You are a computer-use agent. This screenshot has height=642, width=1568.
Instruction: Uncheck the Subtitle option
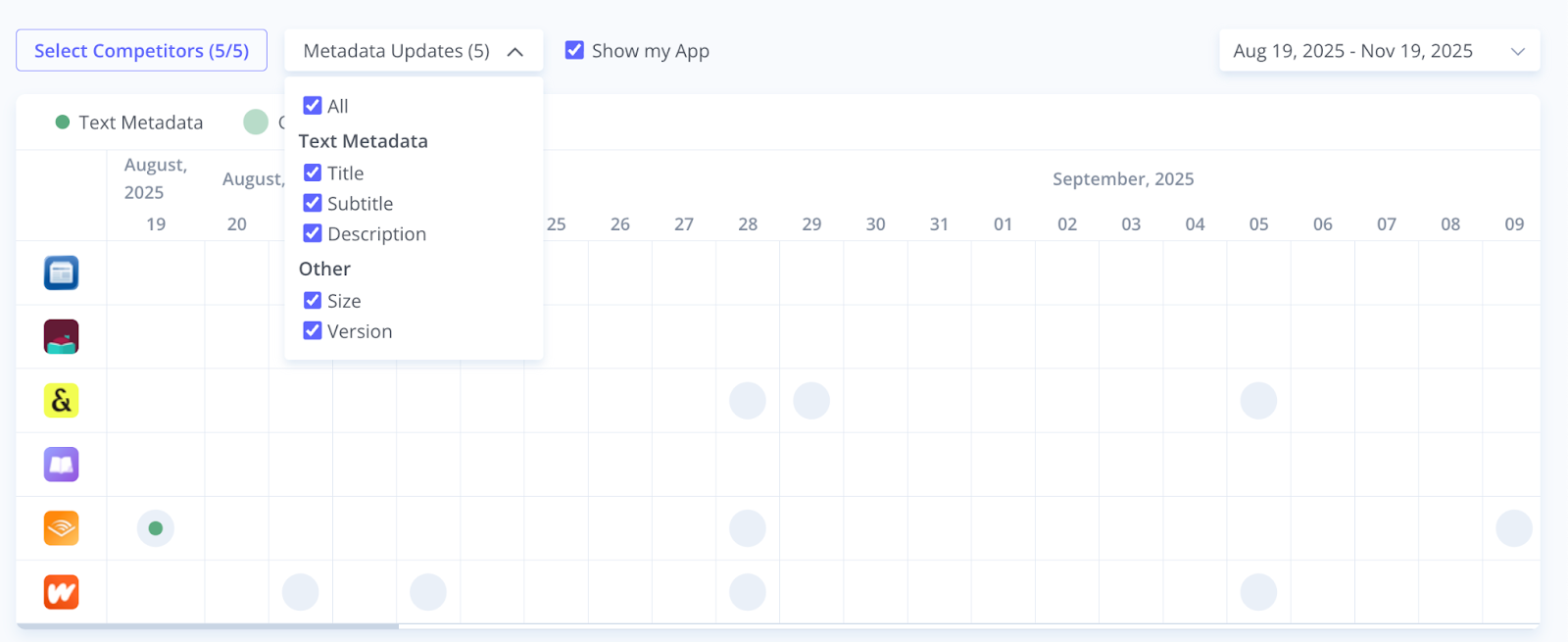[313, 203]
